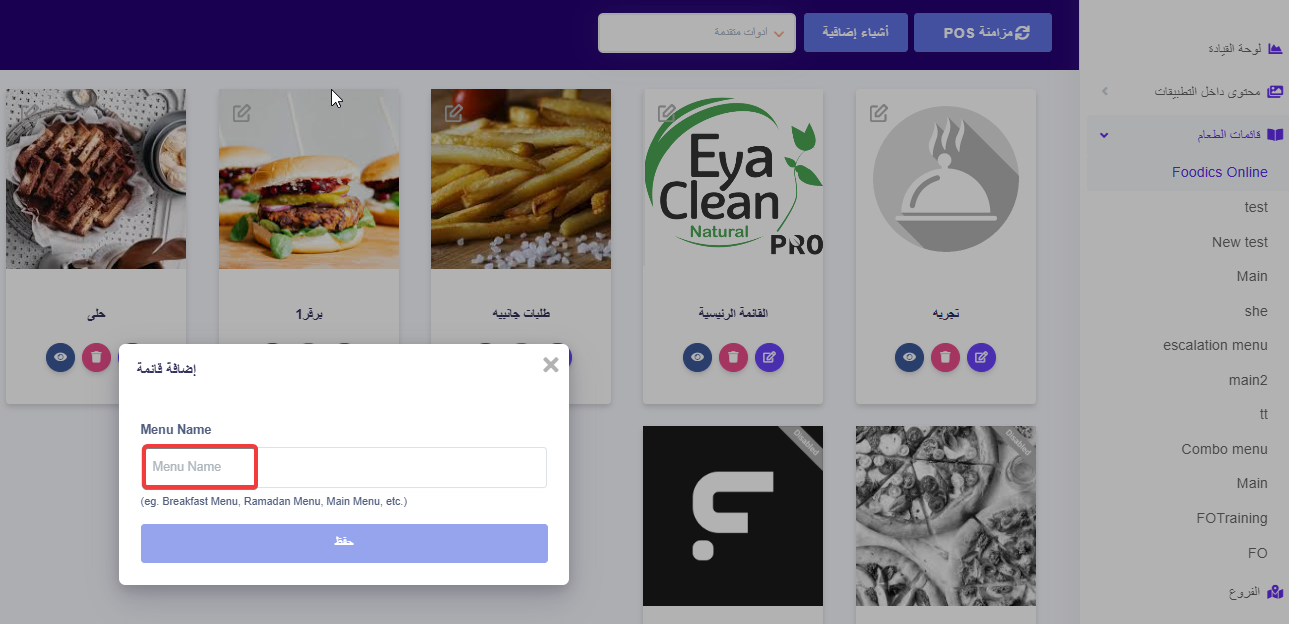Click image edit icon on burger thumbnail
Image resolution: width=1289 pixels, height=624 pixels.
(241, 113)
